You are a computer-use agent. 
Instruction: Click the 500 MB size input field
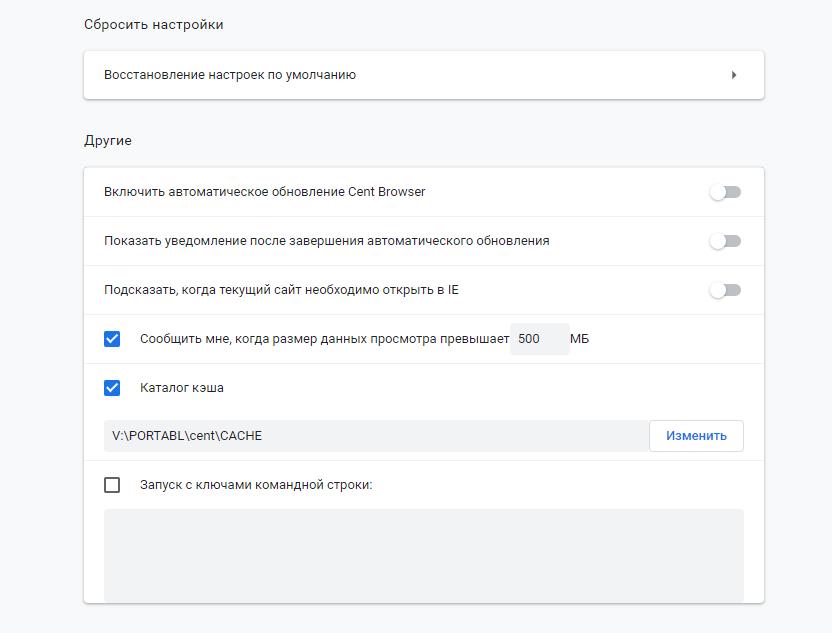pyautogui.click(x=540, y=339)
